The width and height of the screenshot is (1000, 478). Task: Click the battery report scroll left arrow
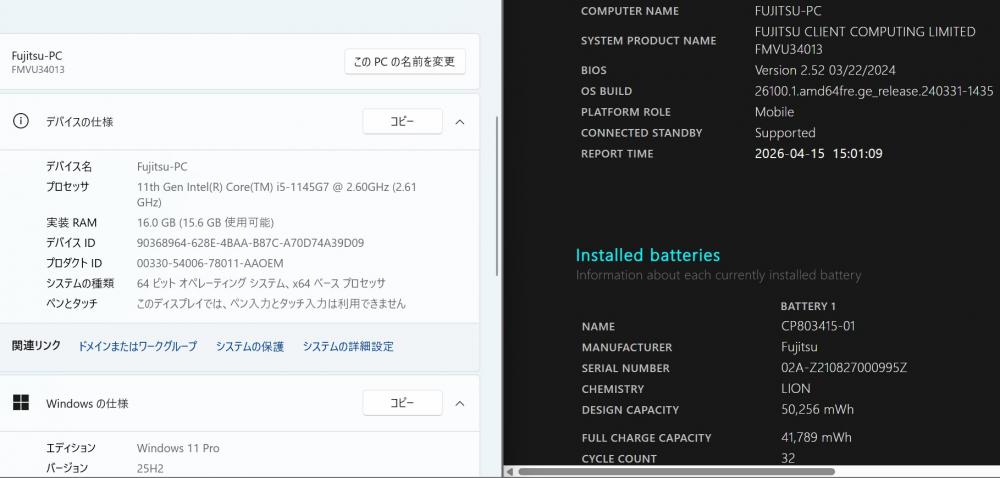[510, 472]
